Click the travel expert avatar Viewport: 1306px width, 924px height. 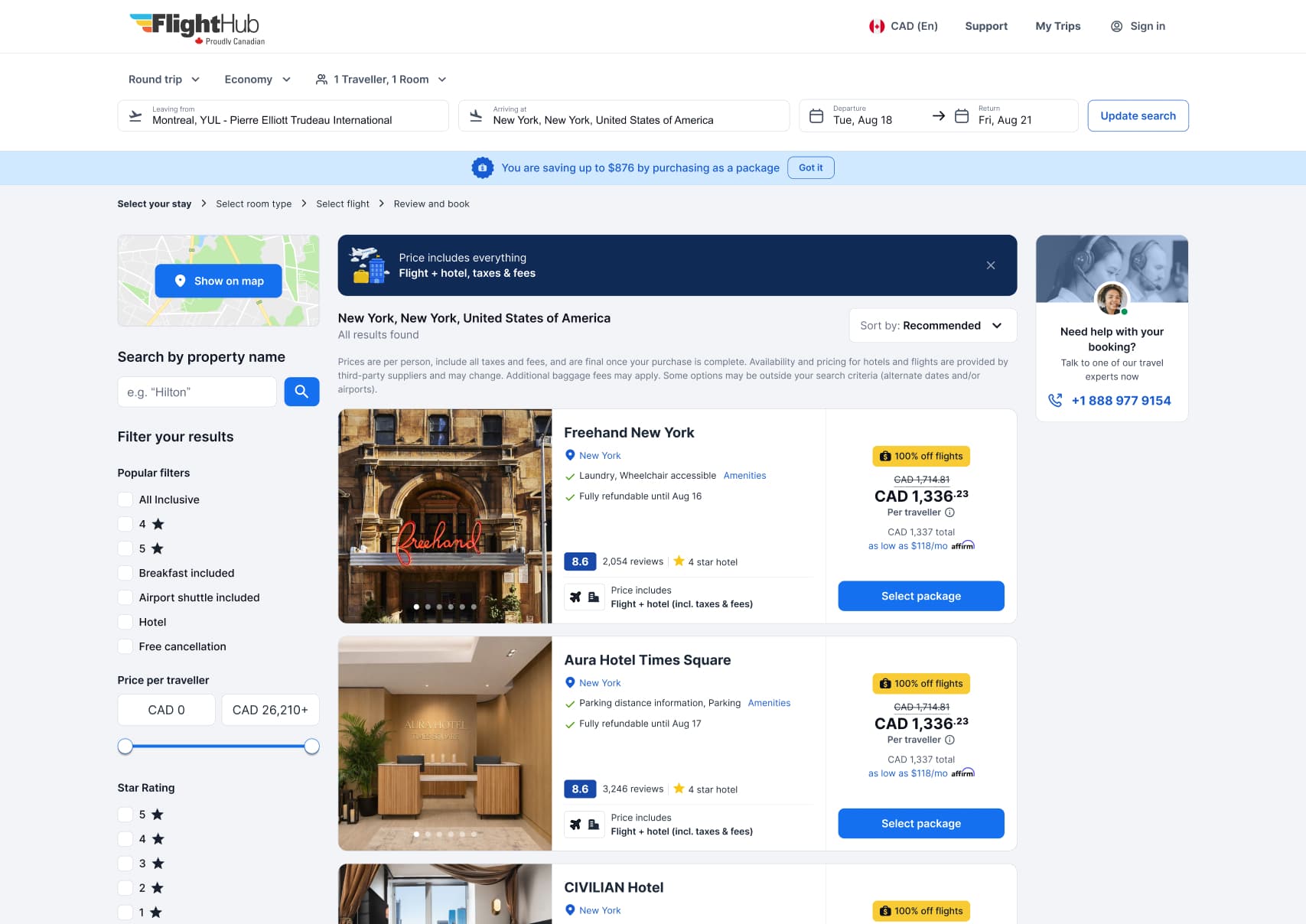coord(1112,298)
